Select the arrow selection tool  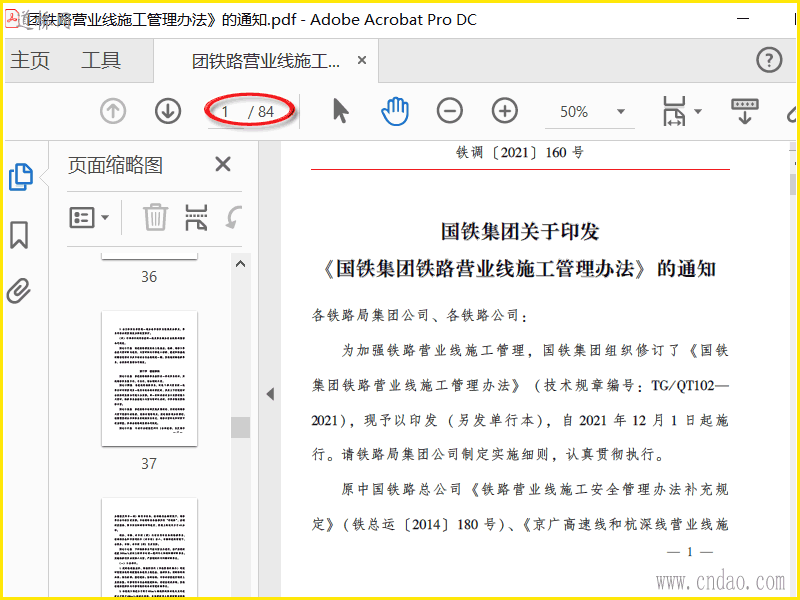tap(340, 111)
